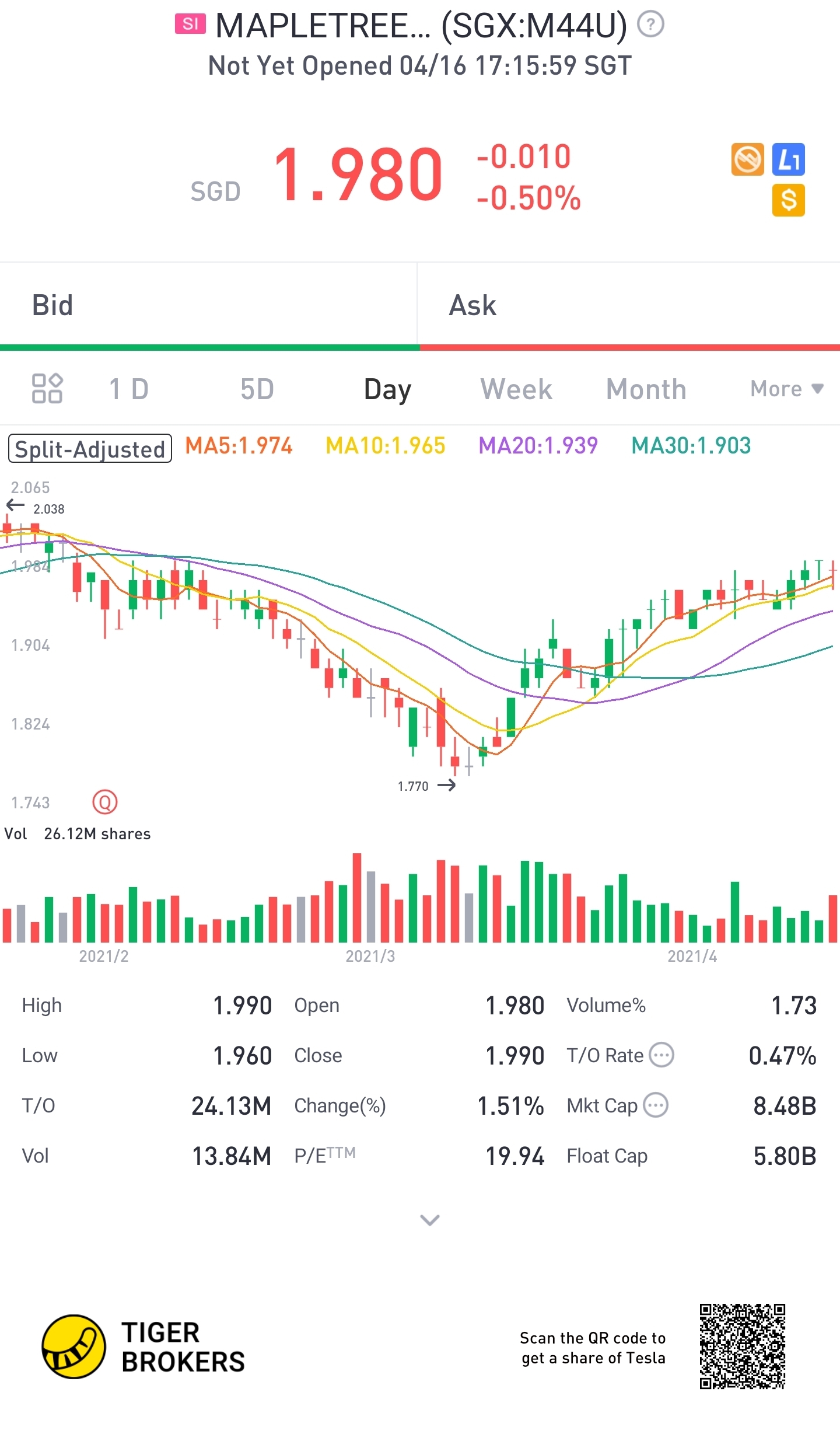Screen dimensions: 840x1441
Task: Tap the blue L1 quote level icon
Action: [789, 159]
